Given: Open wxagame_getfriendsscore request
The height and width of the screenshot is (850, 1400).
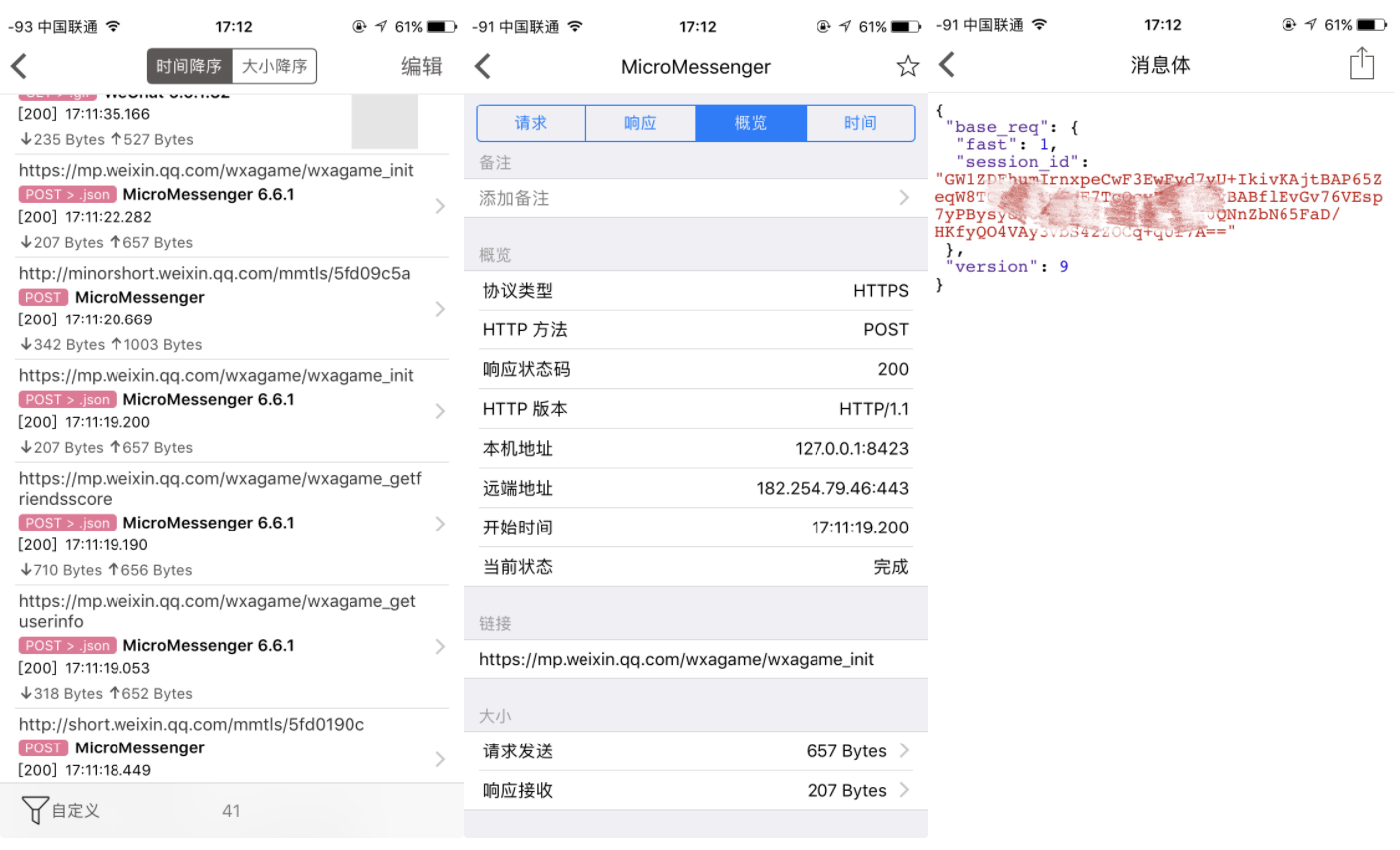Looking at the screenshot, I should (232, 524).
